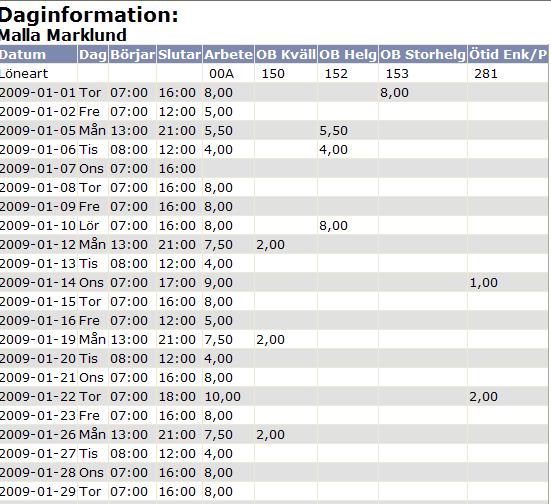This screenshot has height=504, width=551.
Task: Select date 2009-01-15
Action: (x=38, y=301)
